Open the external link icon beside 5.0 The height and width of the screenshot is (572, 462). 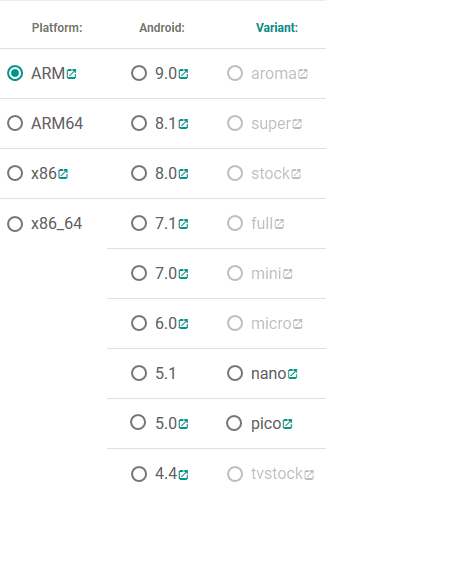coord(183,424)
